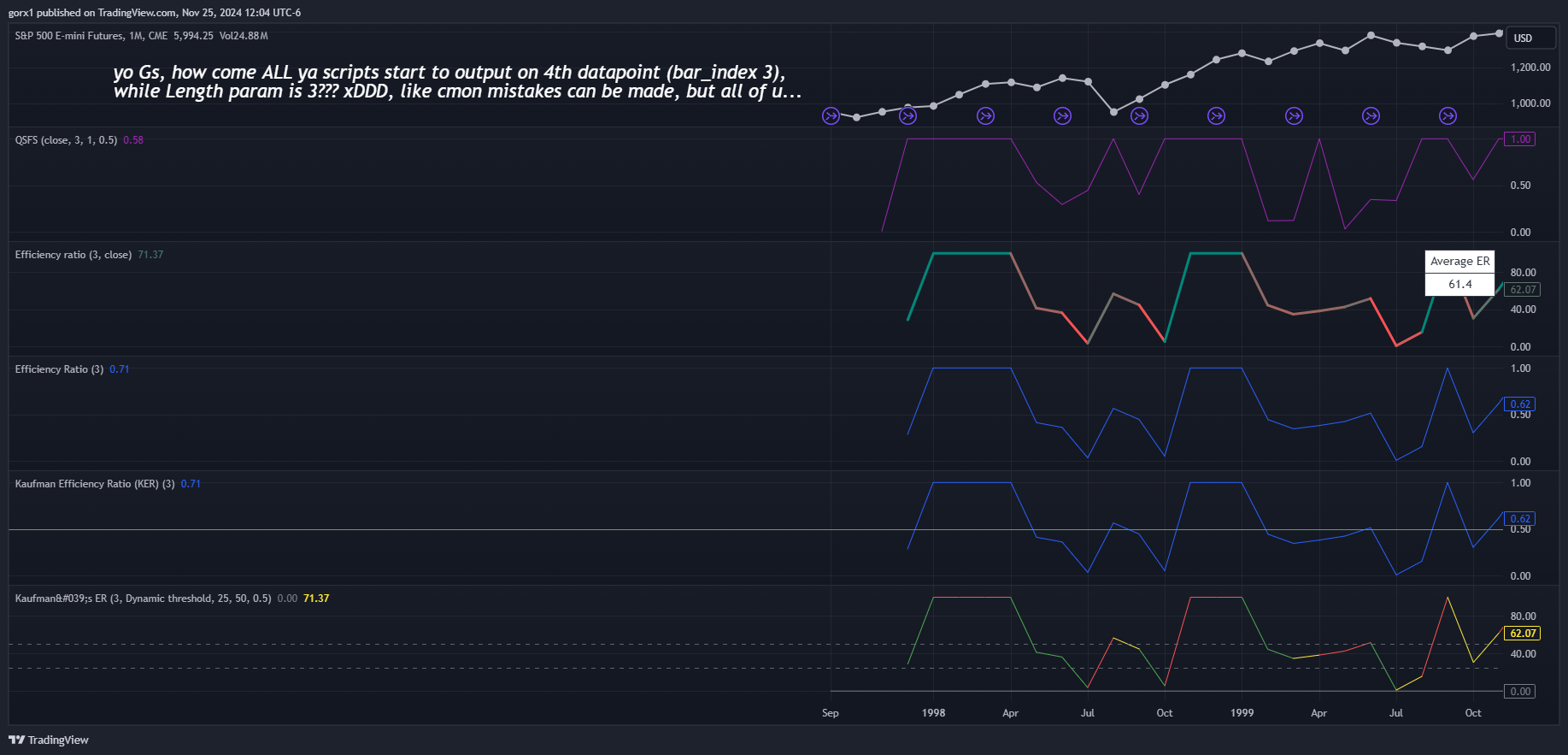Click the gorx1 published on TradingView.com header

[x=155, y=13]
